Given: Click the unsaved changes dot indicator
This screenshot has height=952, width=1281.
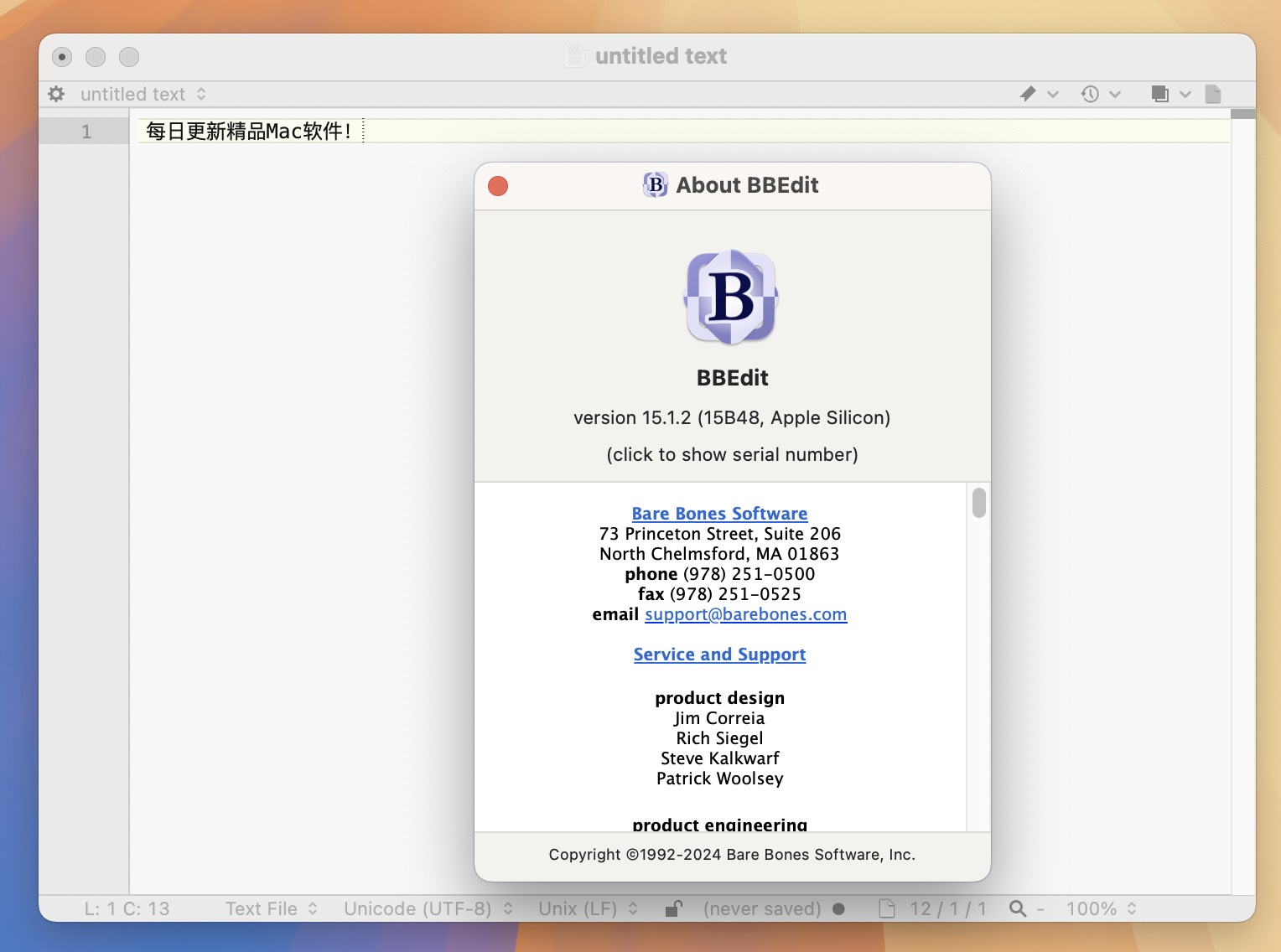Looking at the screenshot, I should (838, 908).
